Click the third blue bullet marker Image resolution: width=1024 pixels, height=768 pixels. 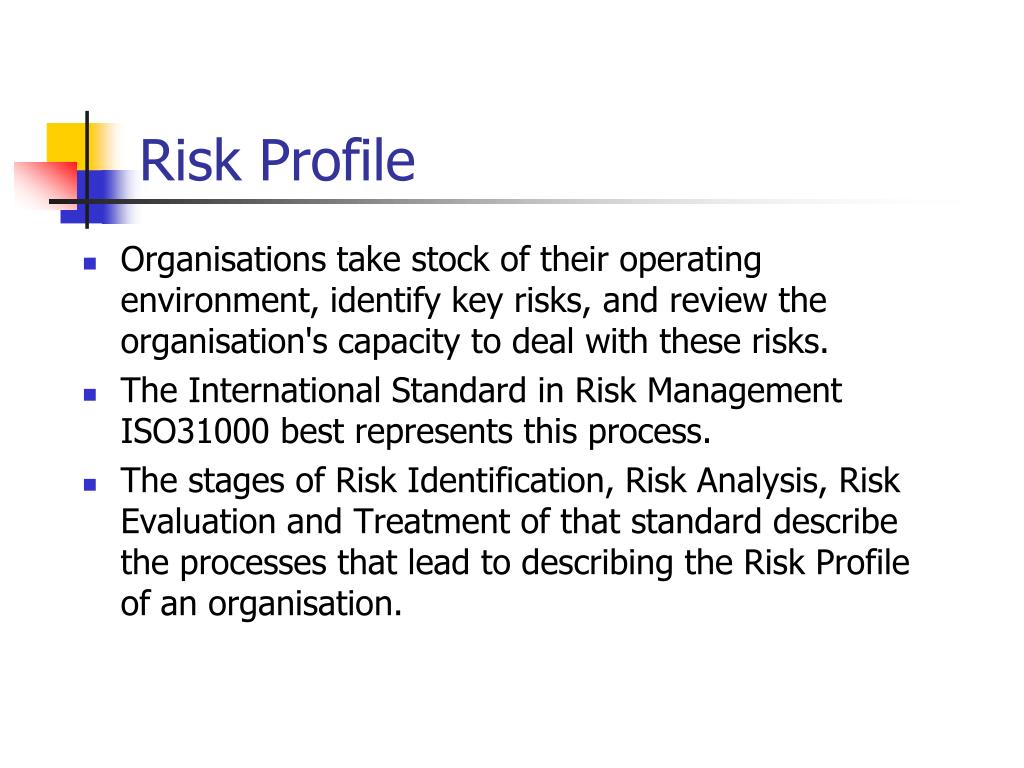[x=90, y=485]
